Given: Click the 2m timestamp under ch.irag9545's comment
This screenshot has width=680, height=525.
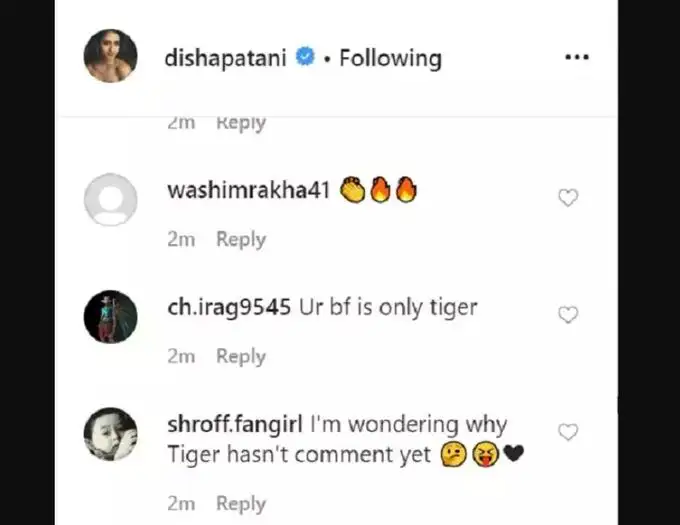Looking at the screenshot, I should (181, 356).
